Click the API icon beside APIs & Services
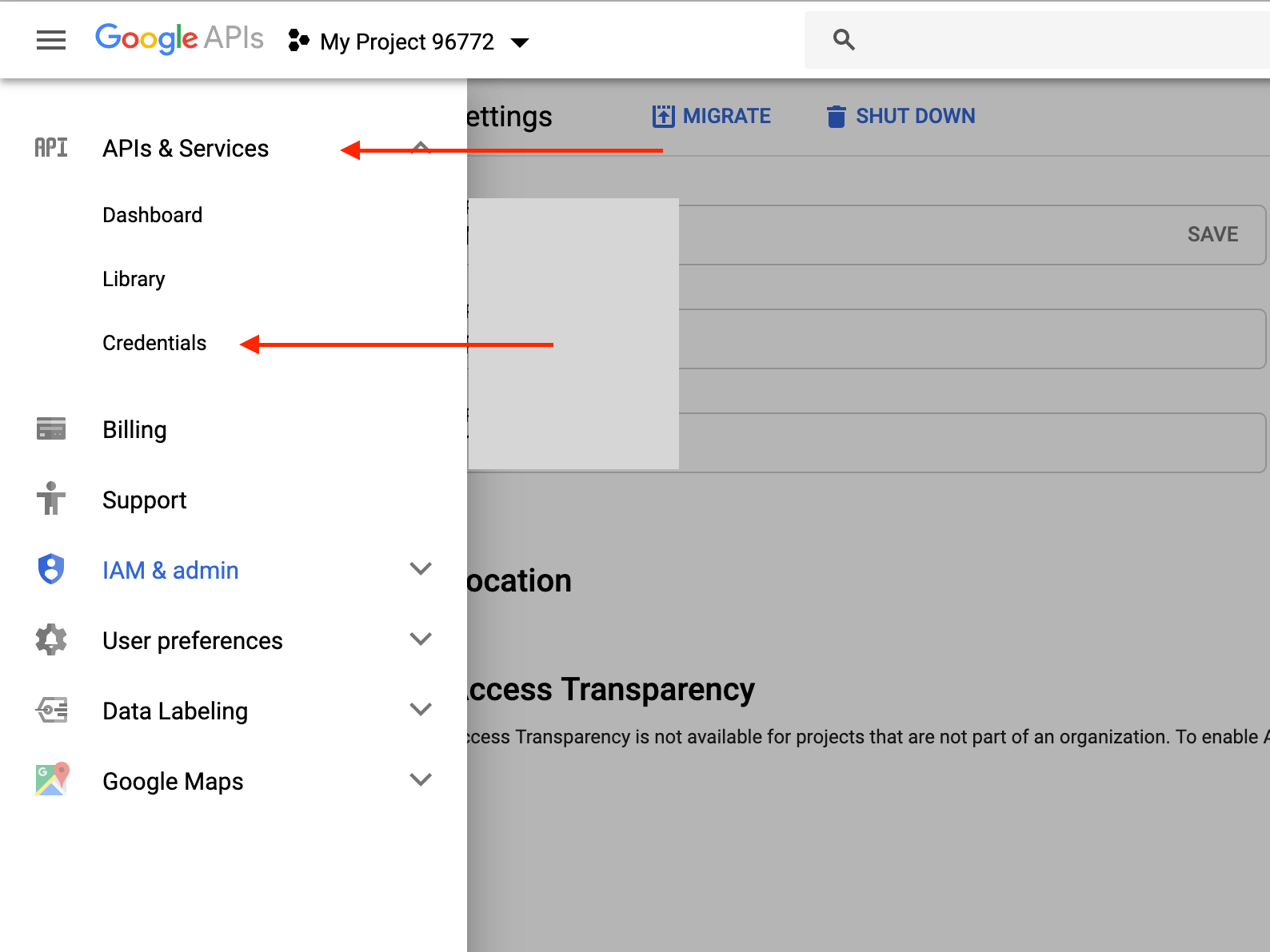 pyautogui.click(x=51, y=148)
